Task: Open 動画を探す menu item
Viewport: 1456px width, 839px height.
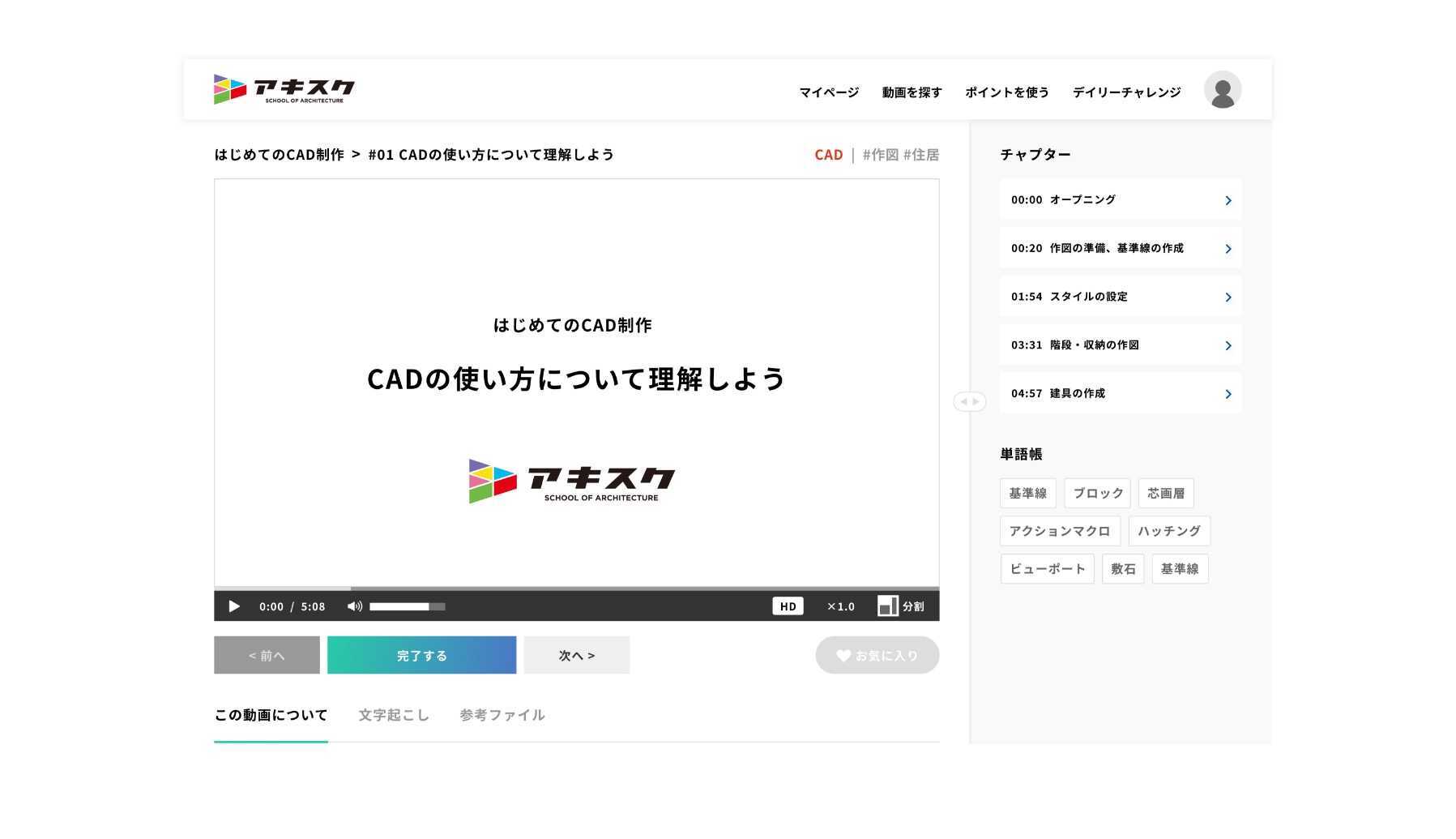Action: pyautogui.click(x=912, y=92)
